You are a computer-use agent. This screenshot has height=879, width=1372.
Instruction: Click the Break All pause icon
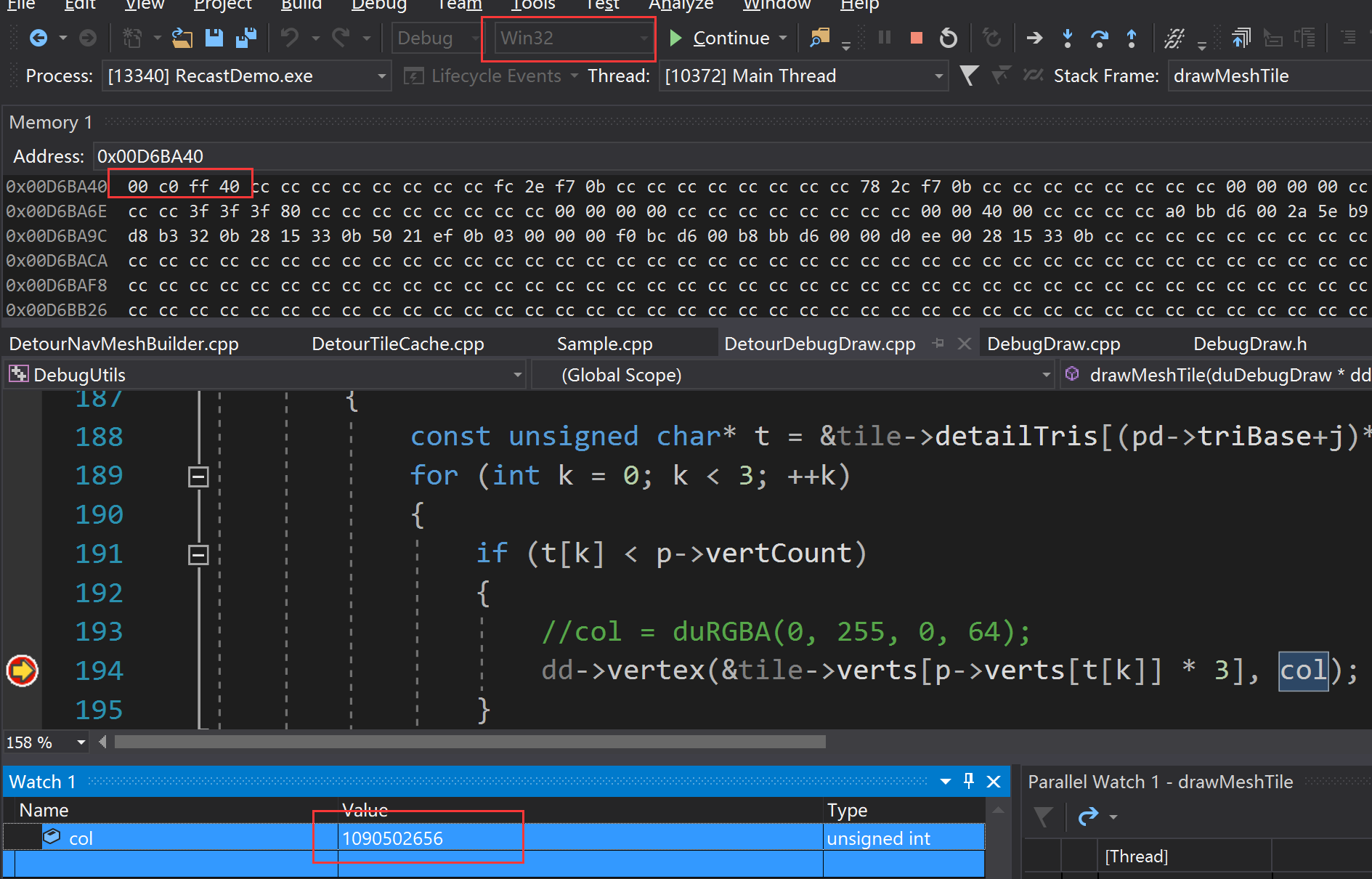(885, 37)
